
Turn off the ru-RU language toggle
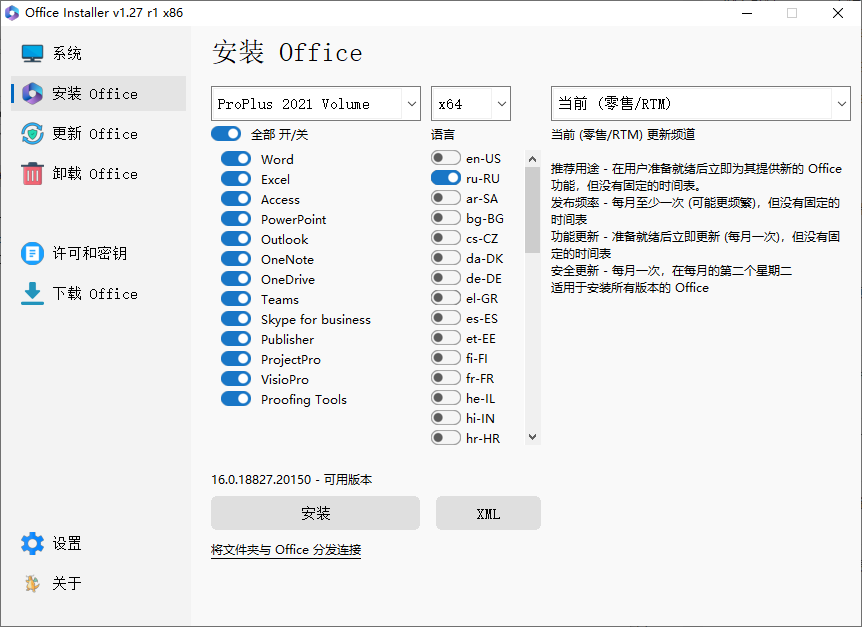coord(445,178)
